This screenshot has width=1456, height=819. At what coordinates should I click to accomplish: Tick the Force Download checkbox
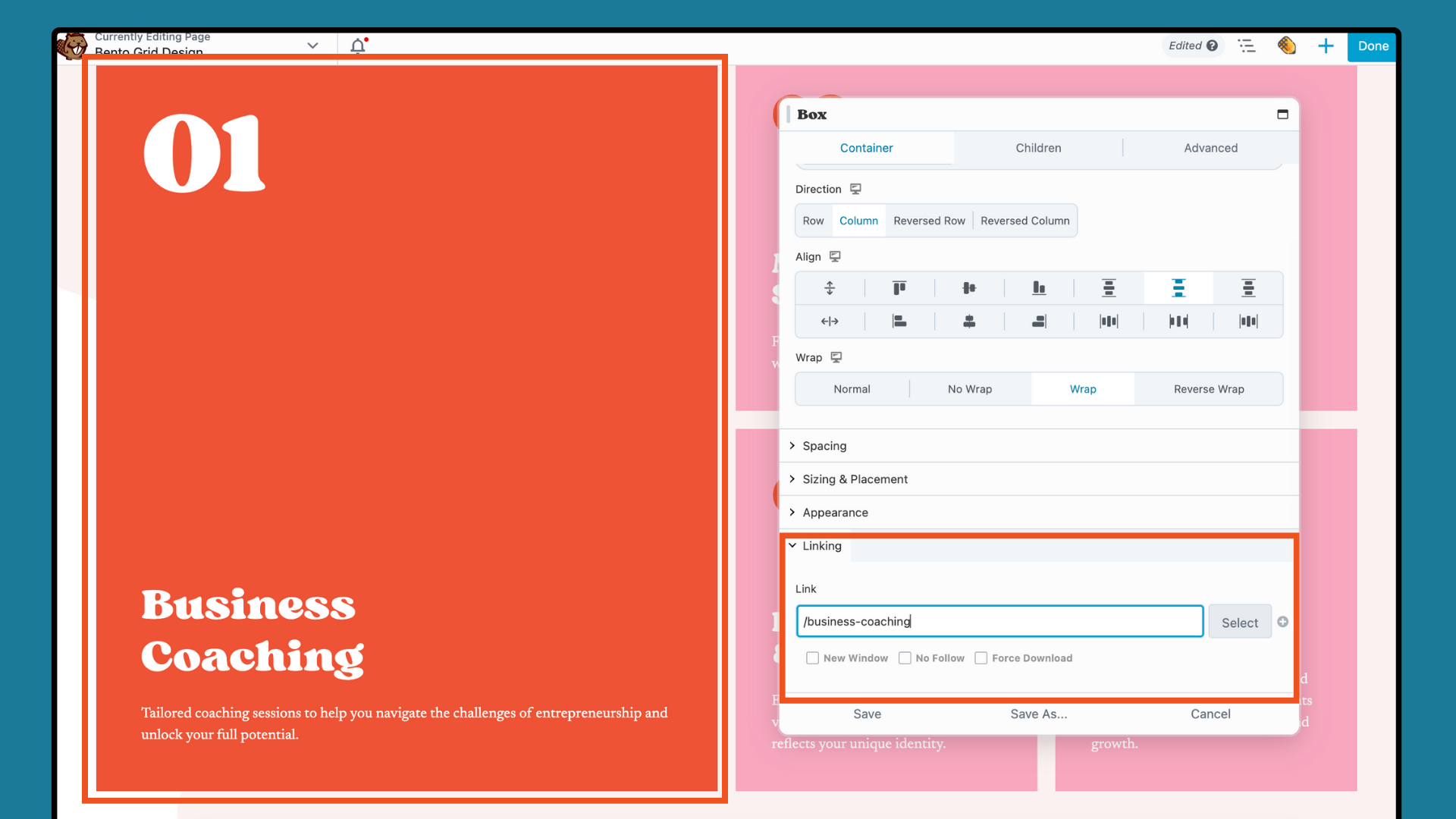click(x=981, y=658)
